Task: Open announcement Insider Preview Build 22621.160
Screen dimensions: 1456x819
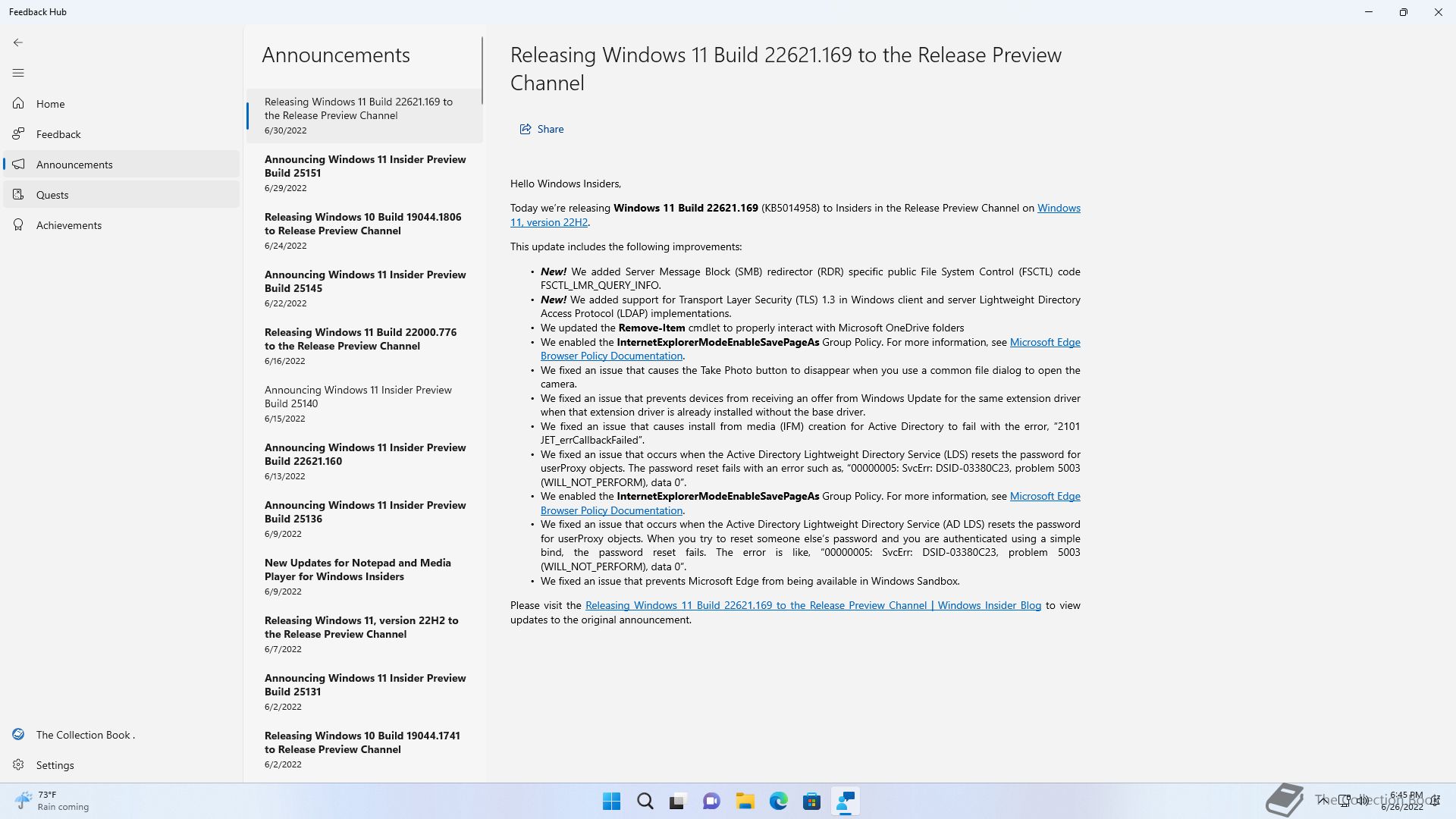Action: [365, 461]
